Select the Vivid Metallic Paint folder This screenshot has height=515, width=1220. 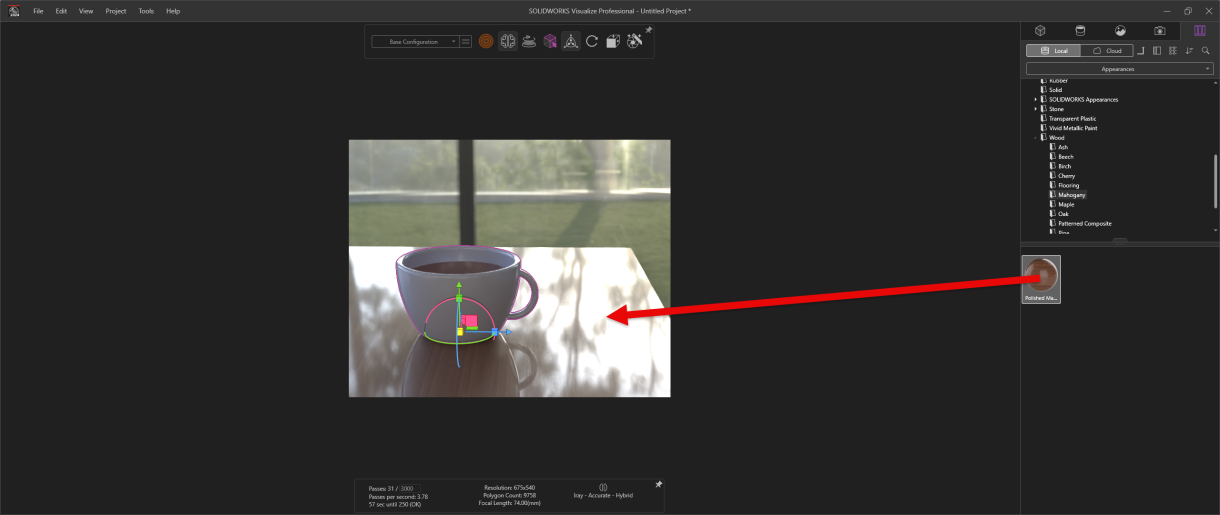coord(1075,128)
